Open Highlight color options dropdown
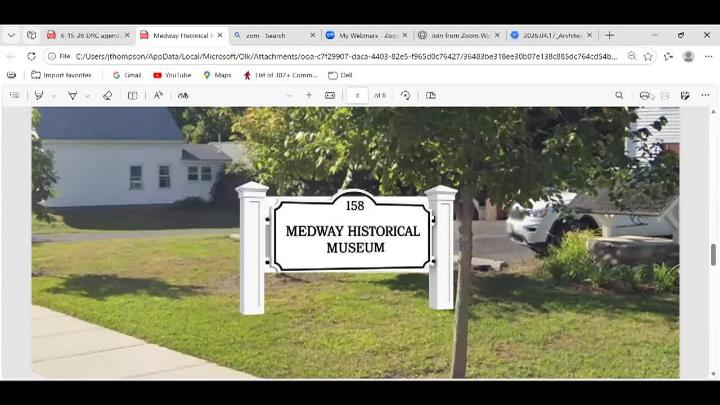The width and height of the screenshot is (720, 405). (x=54, y=96)
